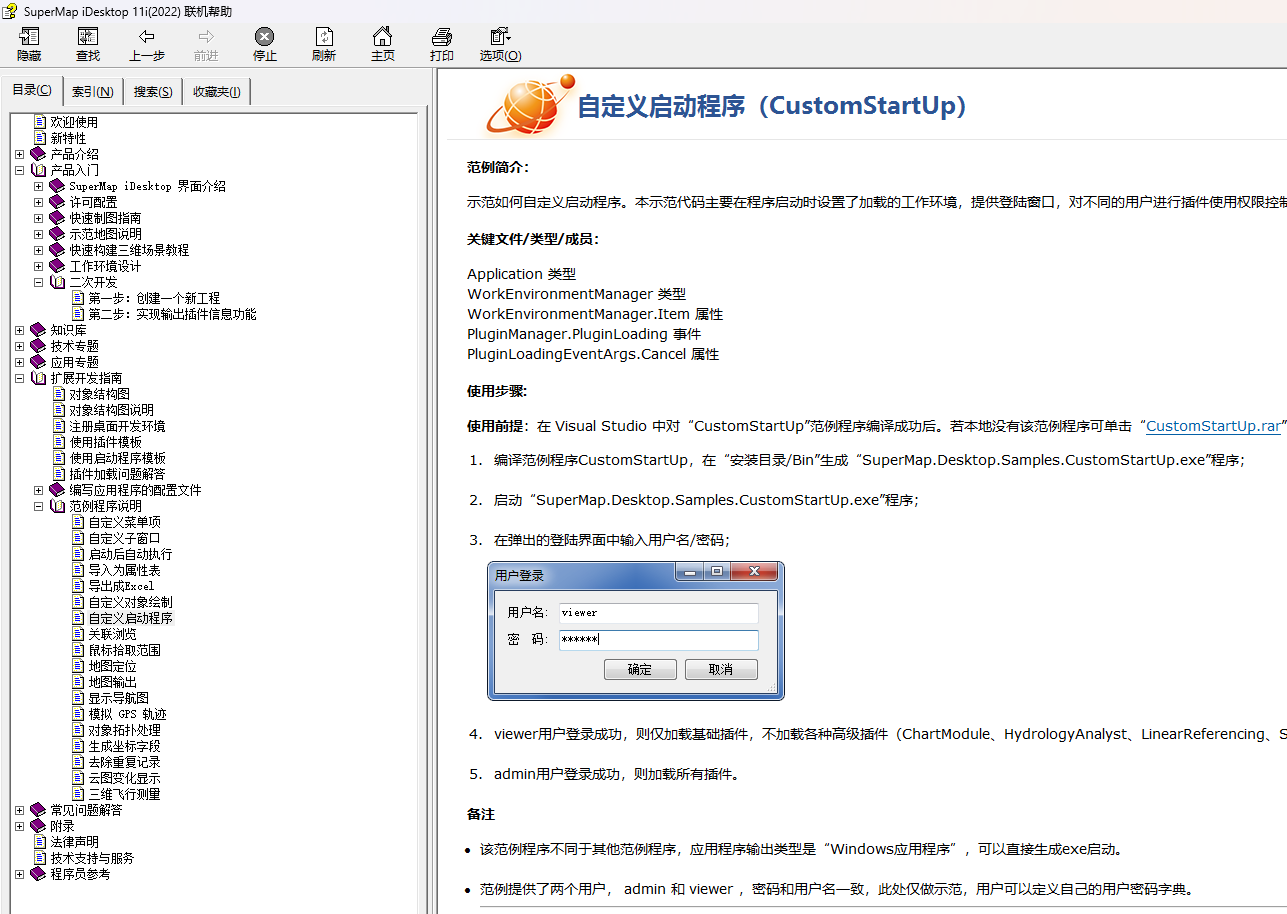
Task: Switch to the 搜索 tab
Action: tap(153, 92)
